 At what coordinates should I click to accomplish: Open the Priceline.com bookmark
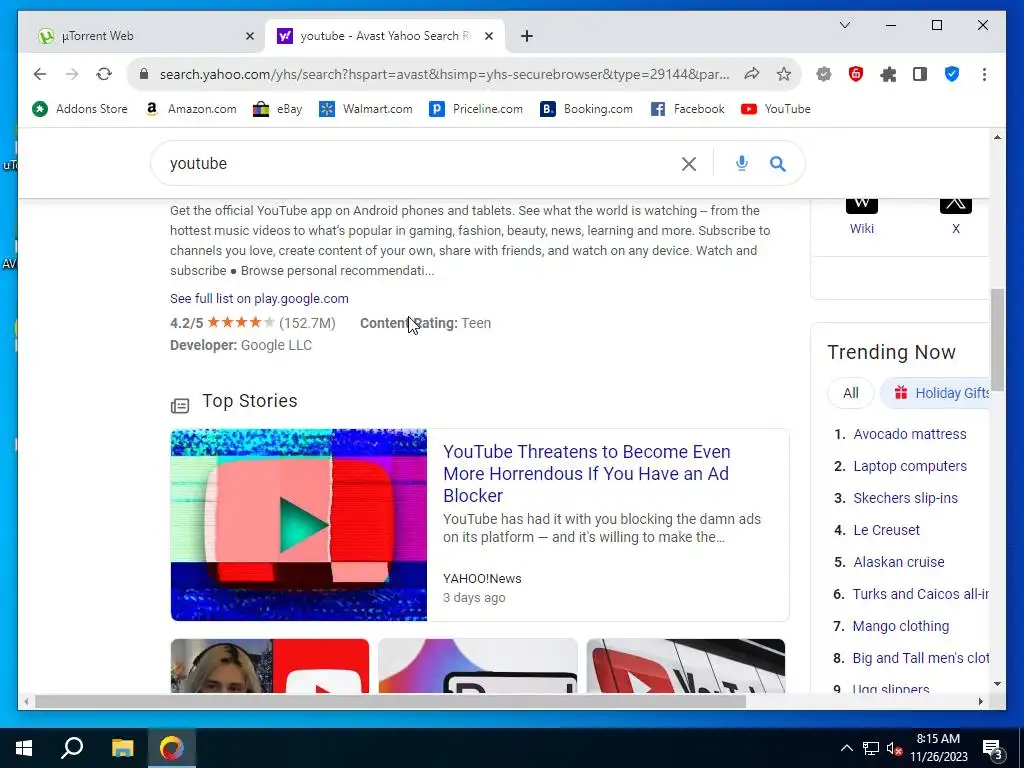(x=476, y=109)
